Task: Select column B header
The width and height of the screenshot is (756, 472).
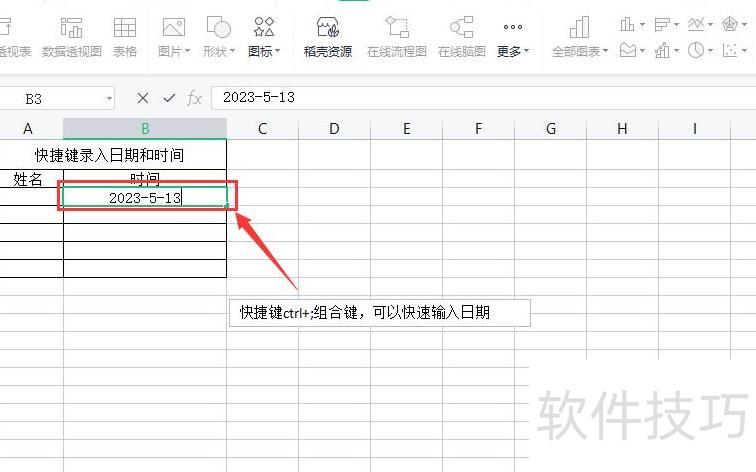Action: 145,129
